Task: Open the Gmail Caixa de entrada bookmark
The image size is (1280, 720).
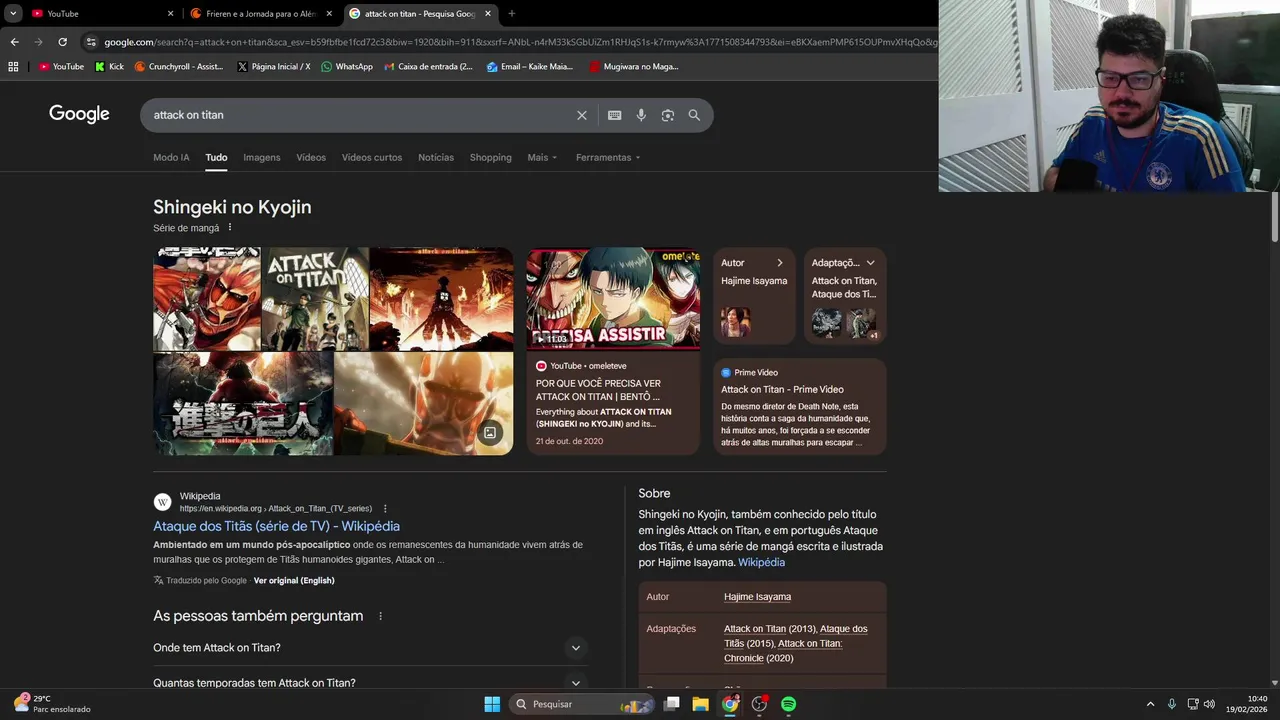Action: click(428, 67)
